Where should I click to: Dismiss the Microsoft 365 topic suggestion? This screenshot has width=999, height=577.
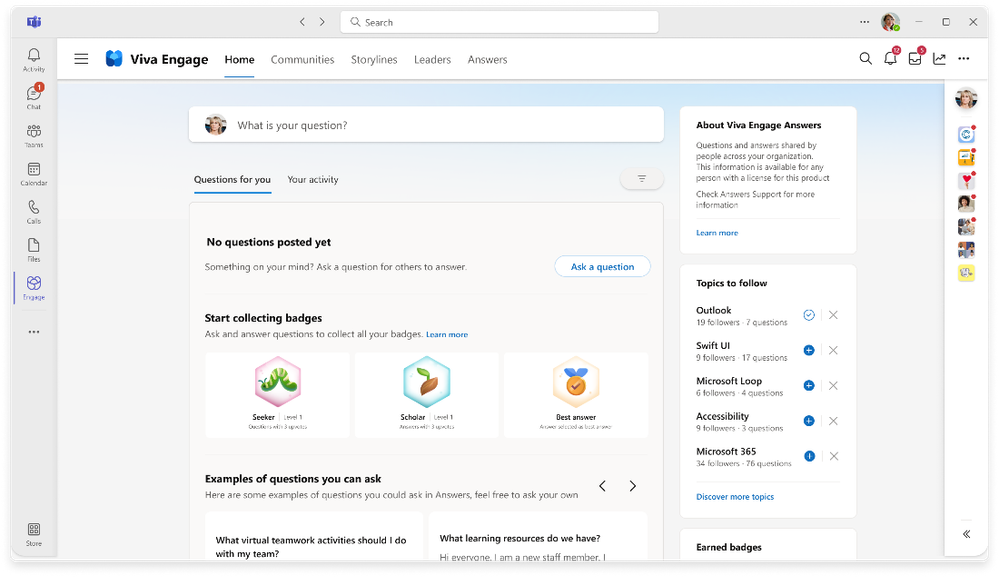tap(833, 456)
